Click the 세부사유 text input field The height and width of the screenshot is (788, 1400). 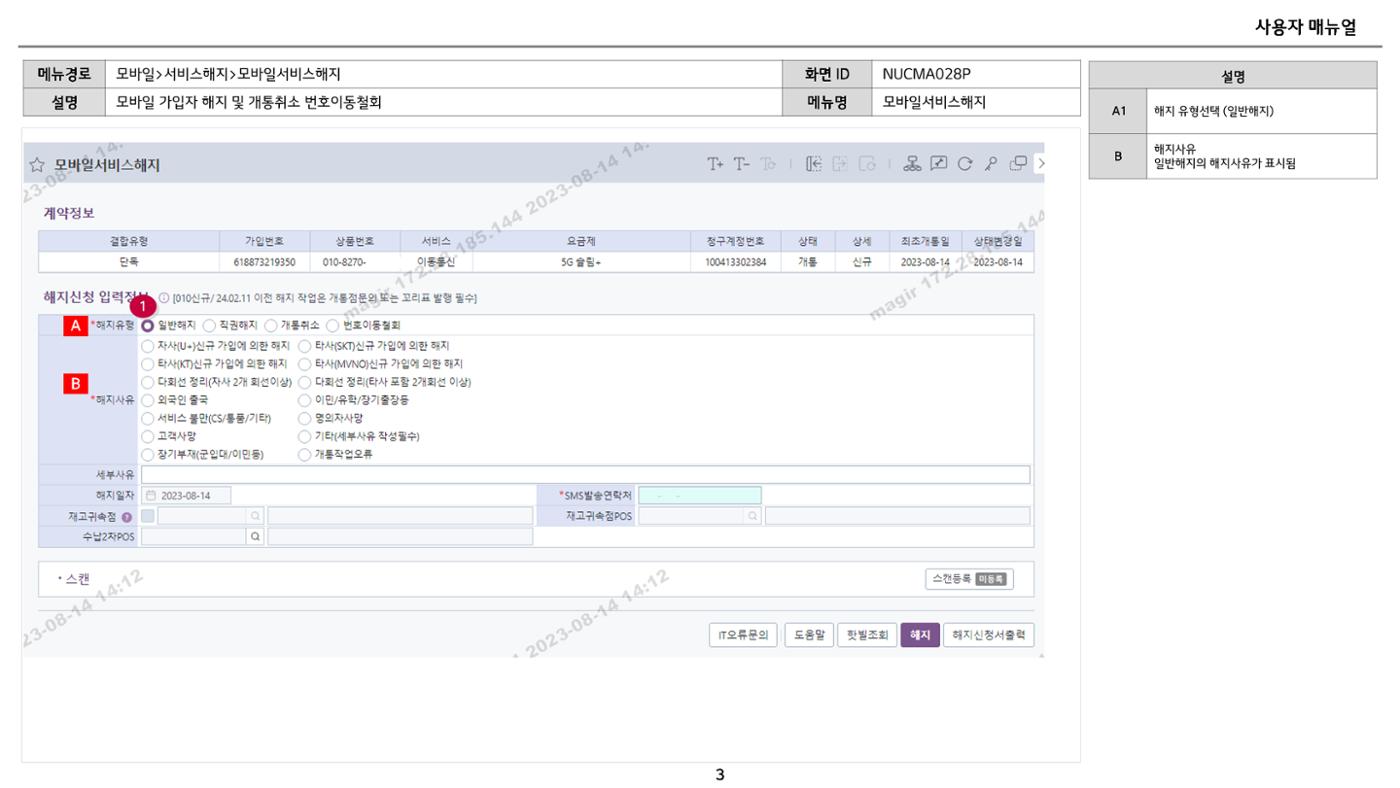pyautogui.click(x=585, y=474)
